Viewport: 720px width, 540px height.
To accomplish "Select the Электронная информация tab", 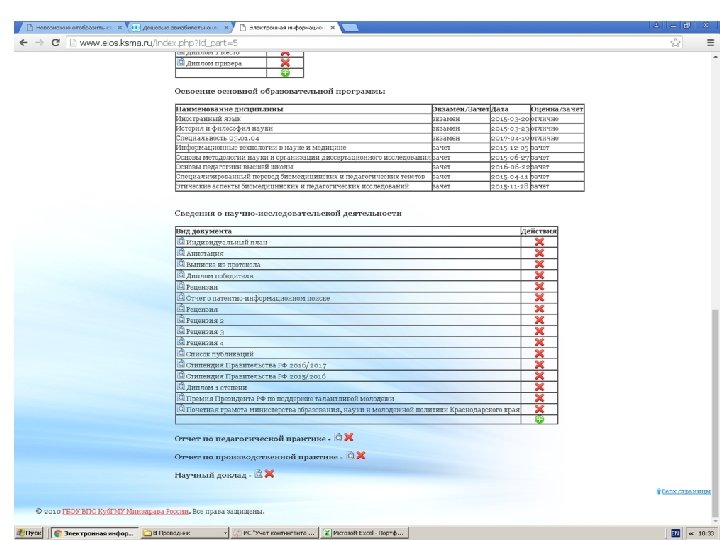I will pos(285,28).
